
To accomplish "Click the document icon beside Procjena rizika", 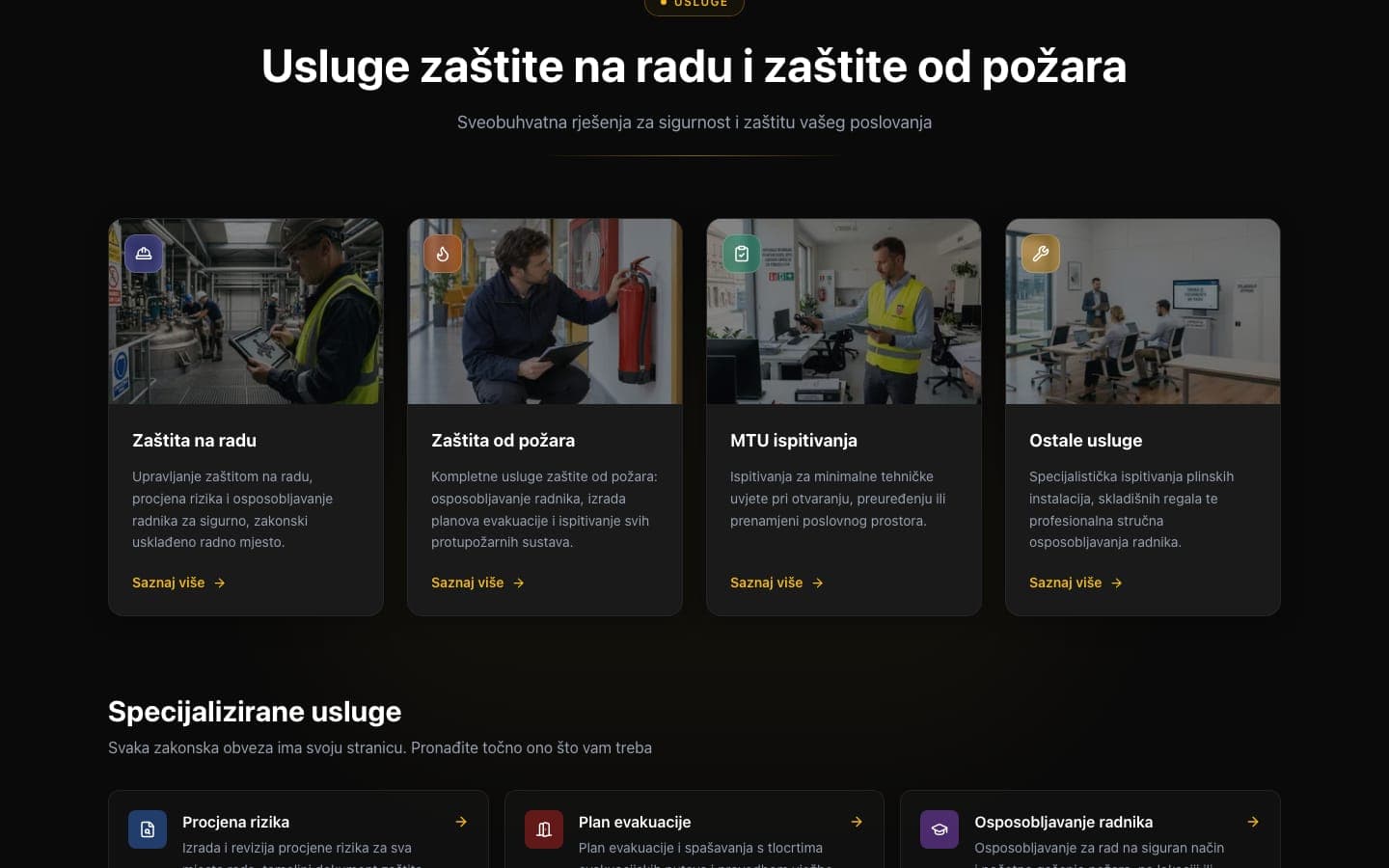I will click(148, 829).
